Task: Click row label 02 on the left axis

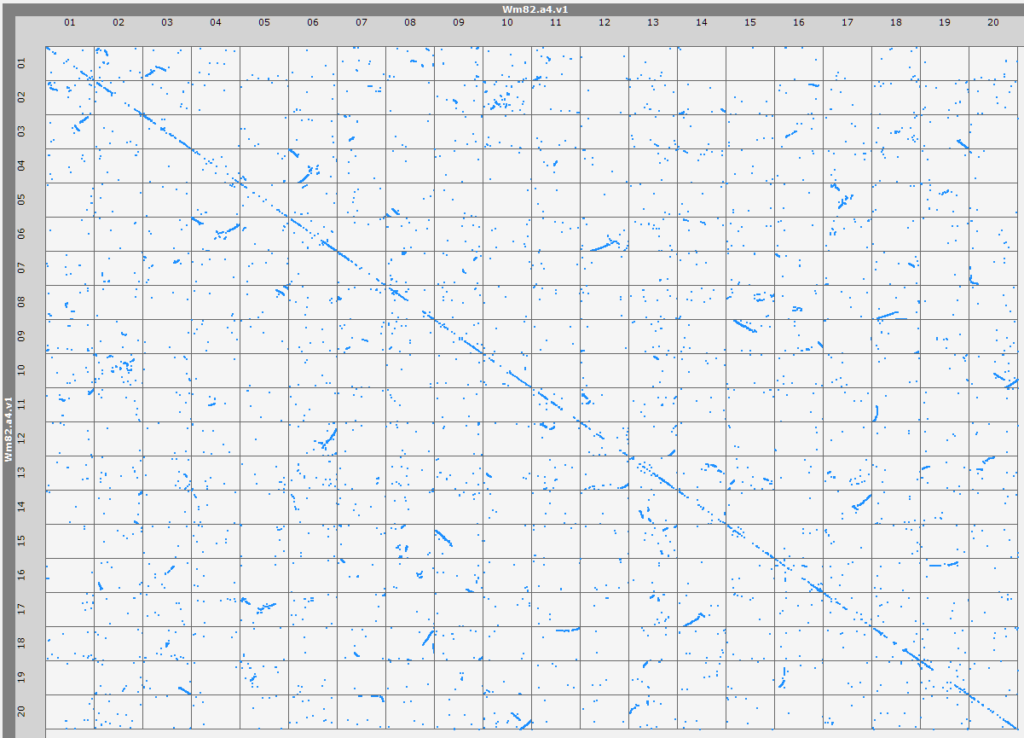Action: pyautogui.click(x=22, y=97)
